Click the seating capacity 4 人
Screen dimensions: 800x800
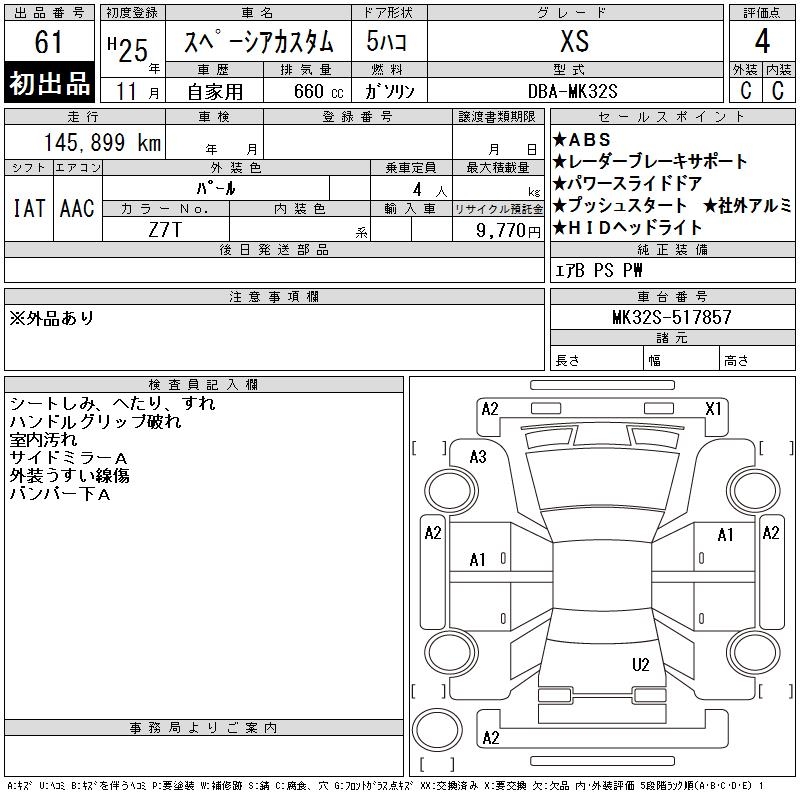coord(430,190)
